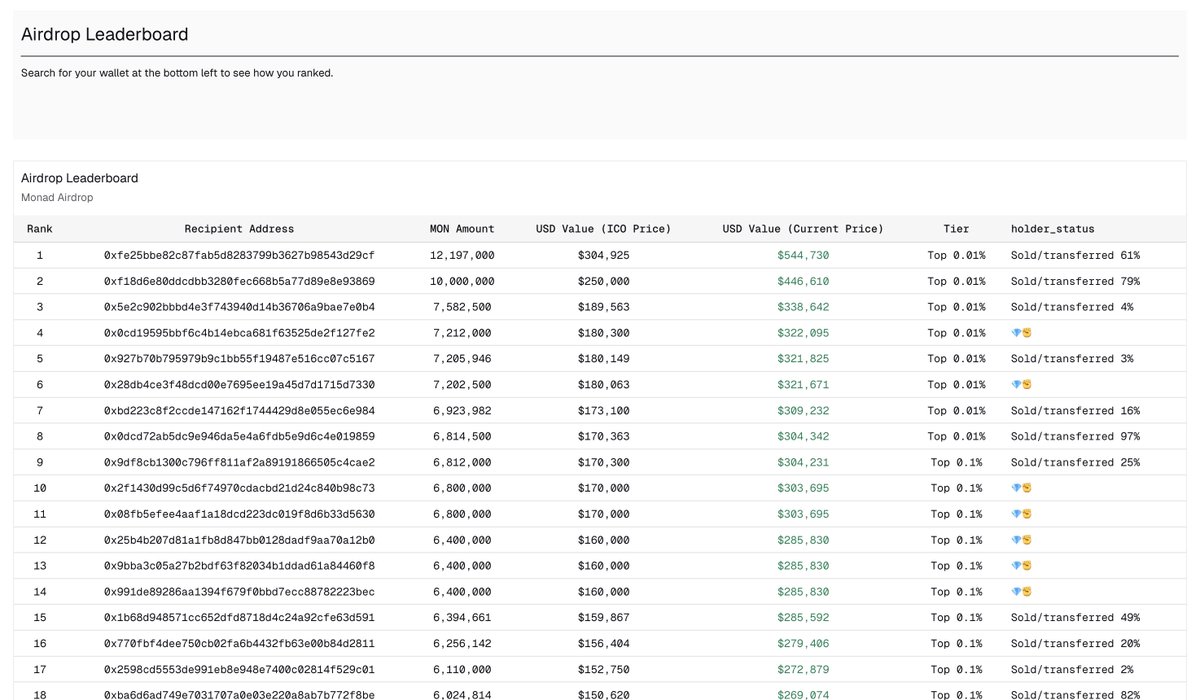Select address 0xf18d6e80ddcdbb3280fec668b5a77d89e8e93869

click(239, 282)
